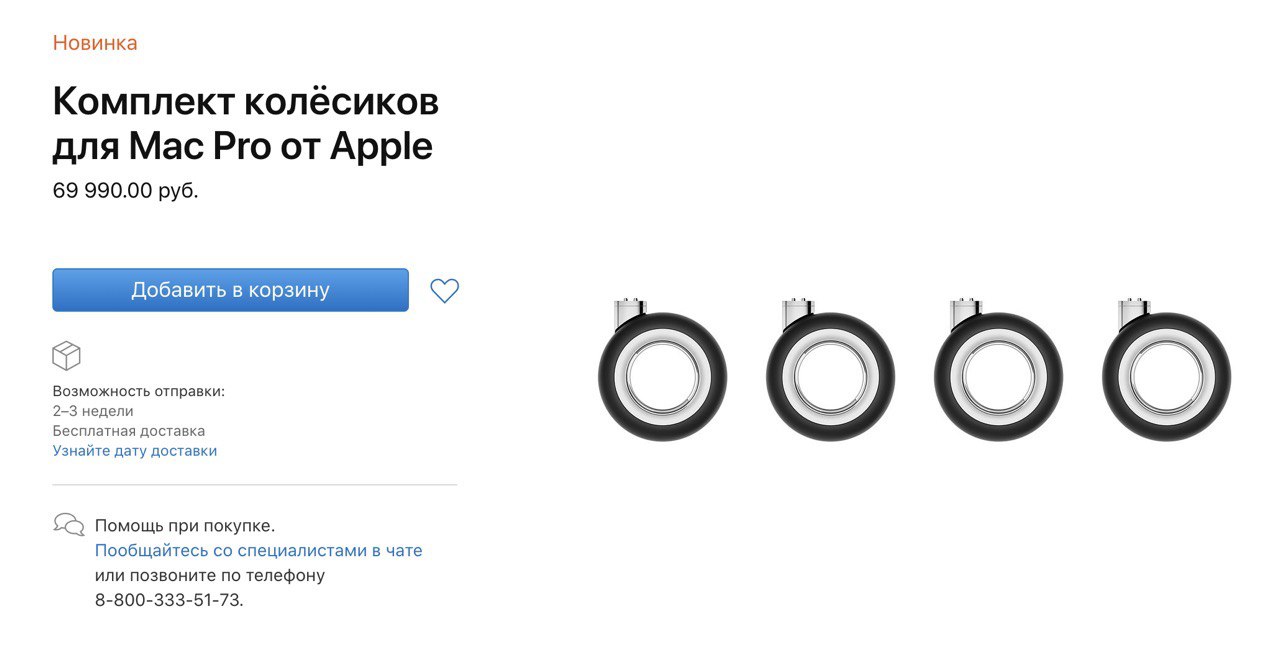The height and width of the screenshot is (652, 1280).
Task: Open "Пообщайтесь со специалистами в чате" link
Action: tap(259, 550)
